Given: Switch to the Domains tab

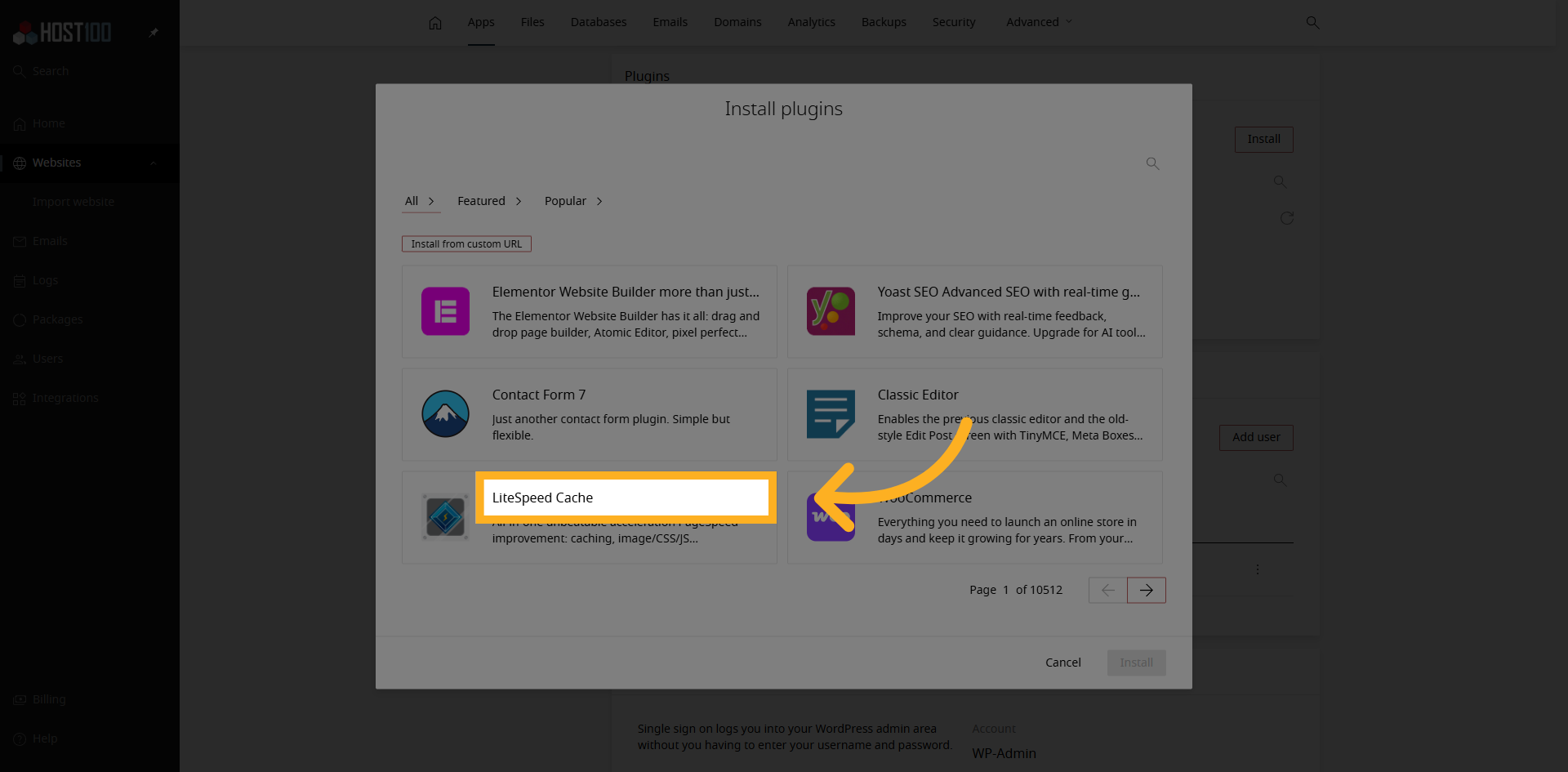Looking at the screenshot, I should [x=737, y=22].
